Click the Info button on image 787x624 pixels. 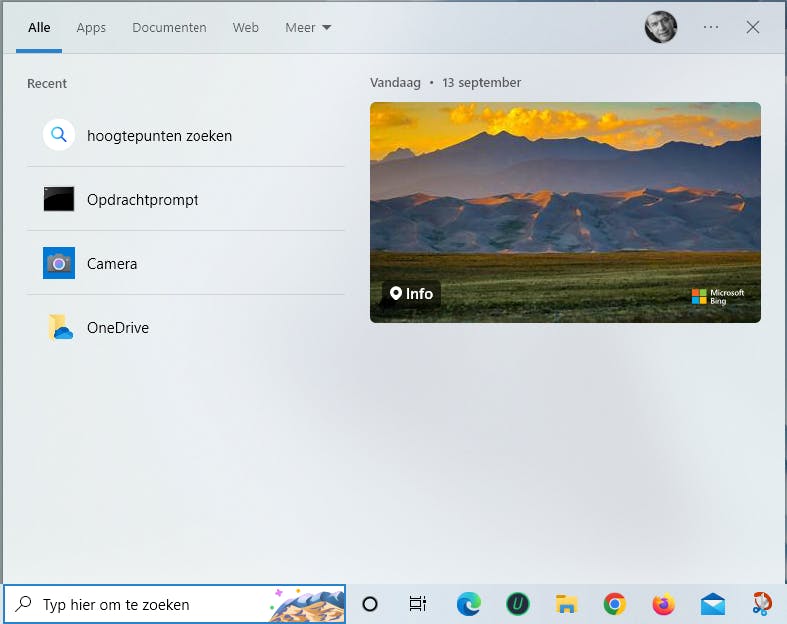click(411, 293)
